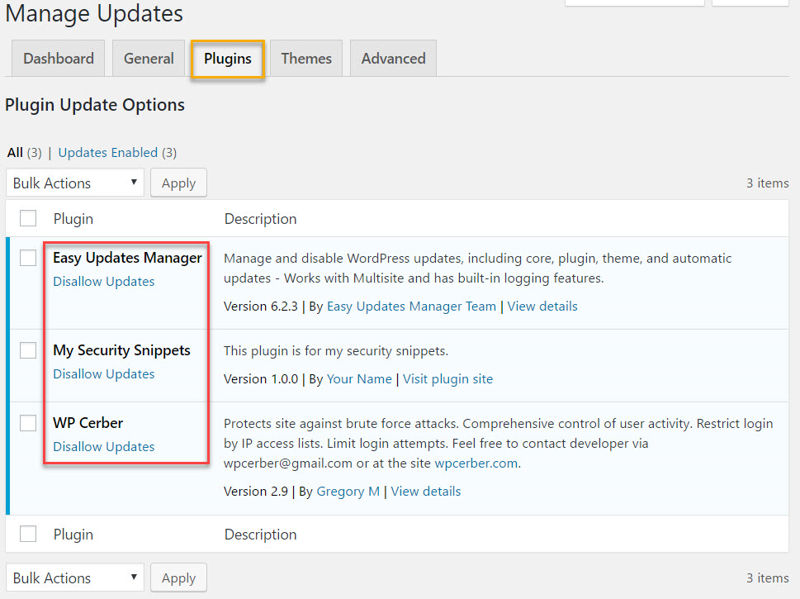This screenshot has width=800, height=599.
Task: Toggle the select-all checkbox in header
Action: tap(28, 218)
